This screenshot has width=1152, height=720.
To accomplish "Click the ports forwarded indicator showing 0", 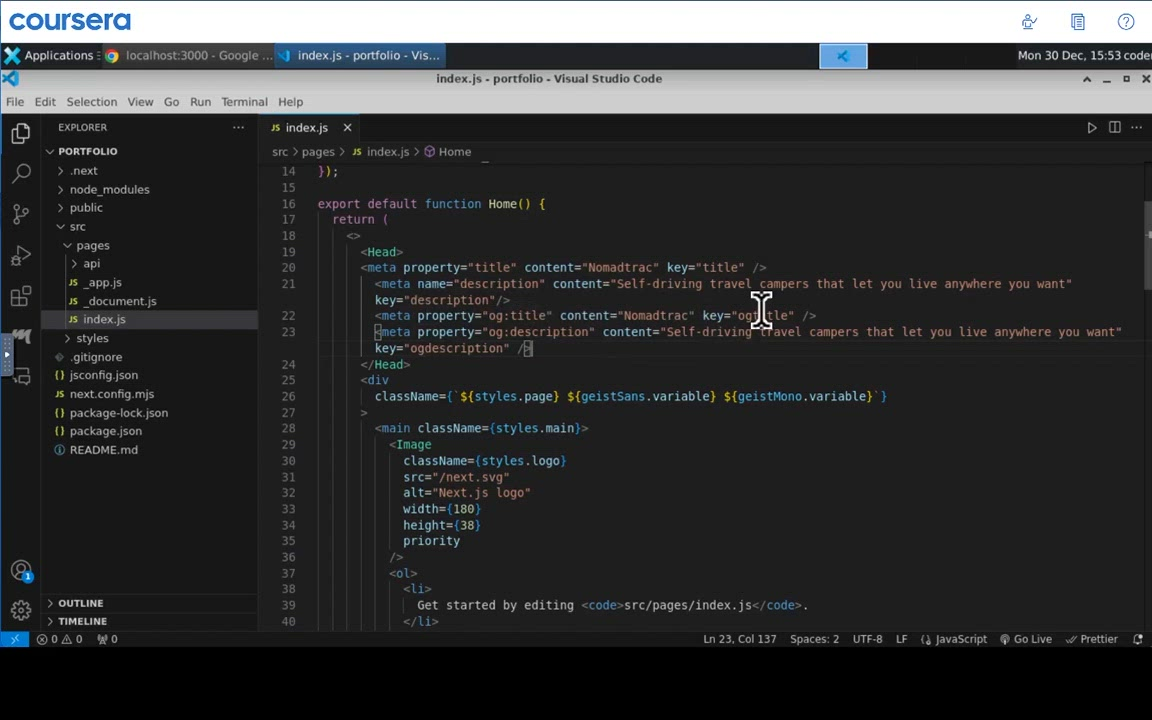I will [x=107, y=639].
